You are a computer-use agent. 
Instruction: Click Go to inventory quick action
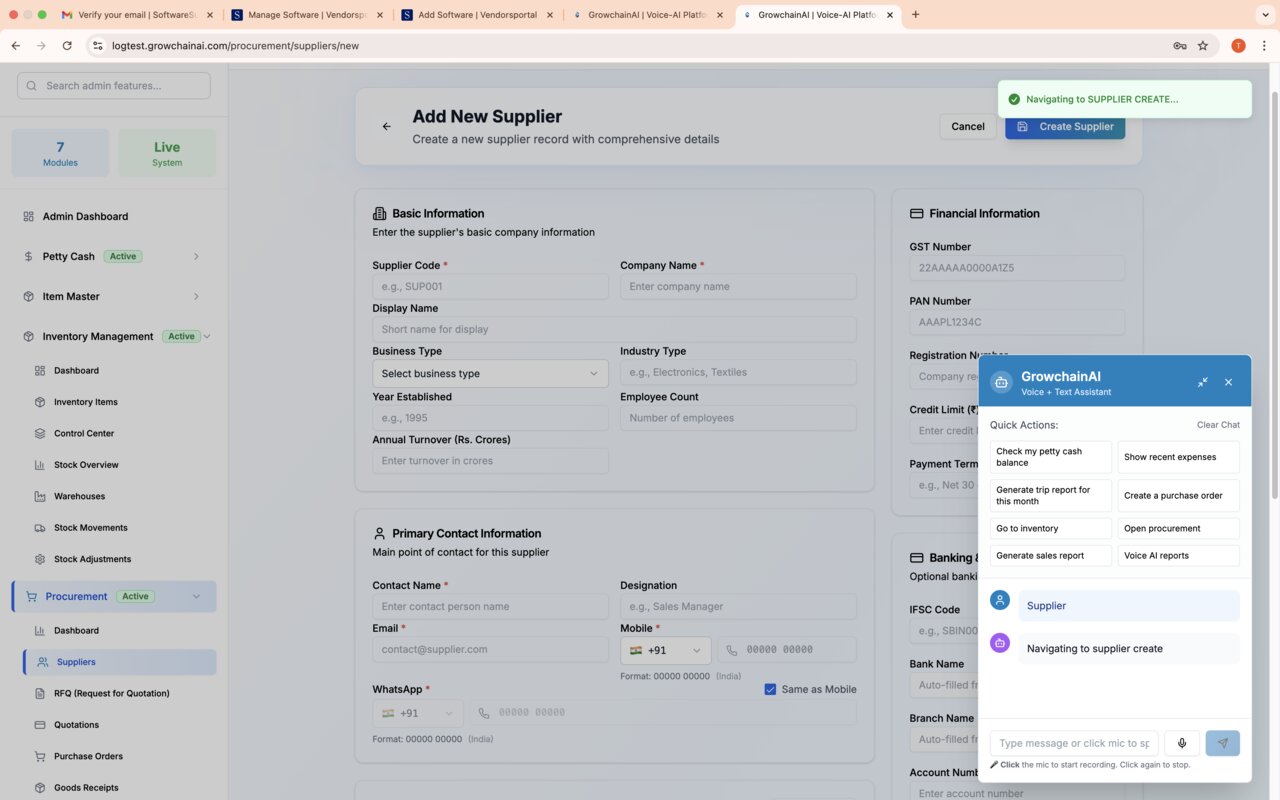1051,528
